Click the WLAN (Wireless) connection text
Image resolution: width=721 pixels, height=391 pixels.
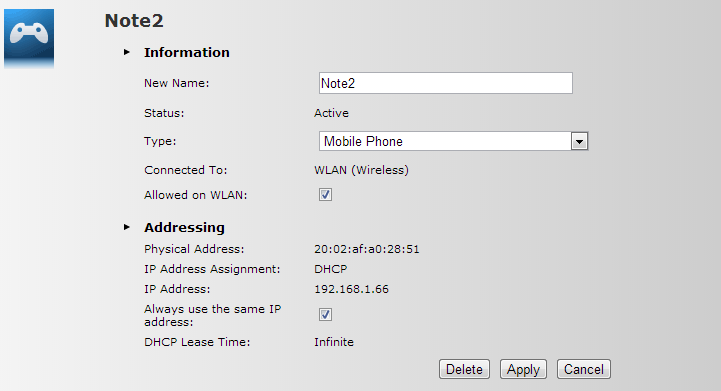pyautogui.click(x=361, y=170)
